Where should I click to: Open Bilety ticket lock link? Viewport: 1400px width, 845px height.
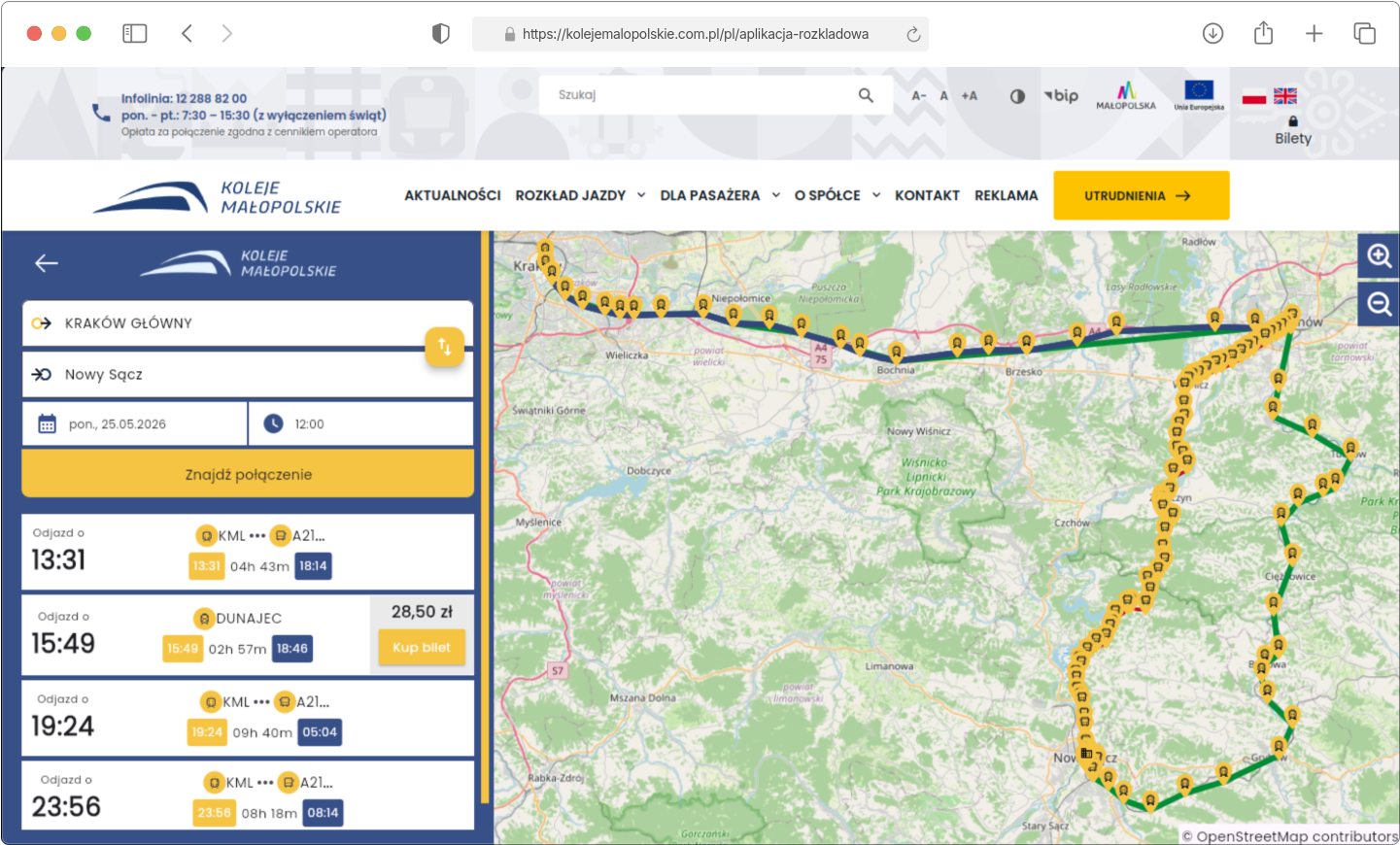[1293, 131]
